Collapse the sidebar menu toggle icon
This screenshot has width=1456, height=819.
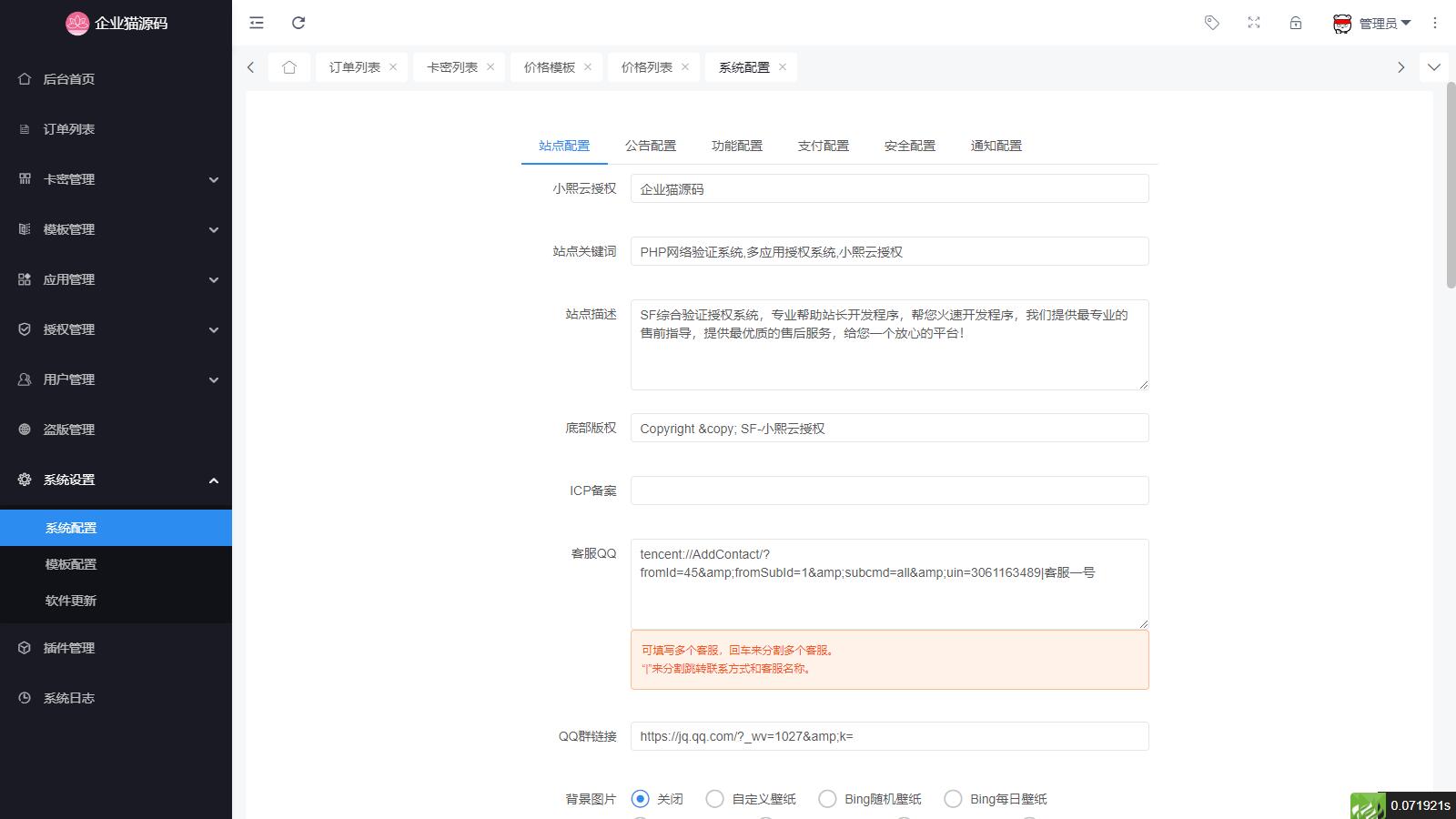pyautogui.click(x=257, y=23)
